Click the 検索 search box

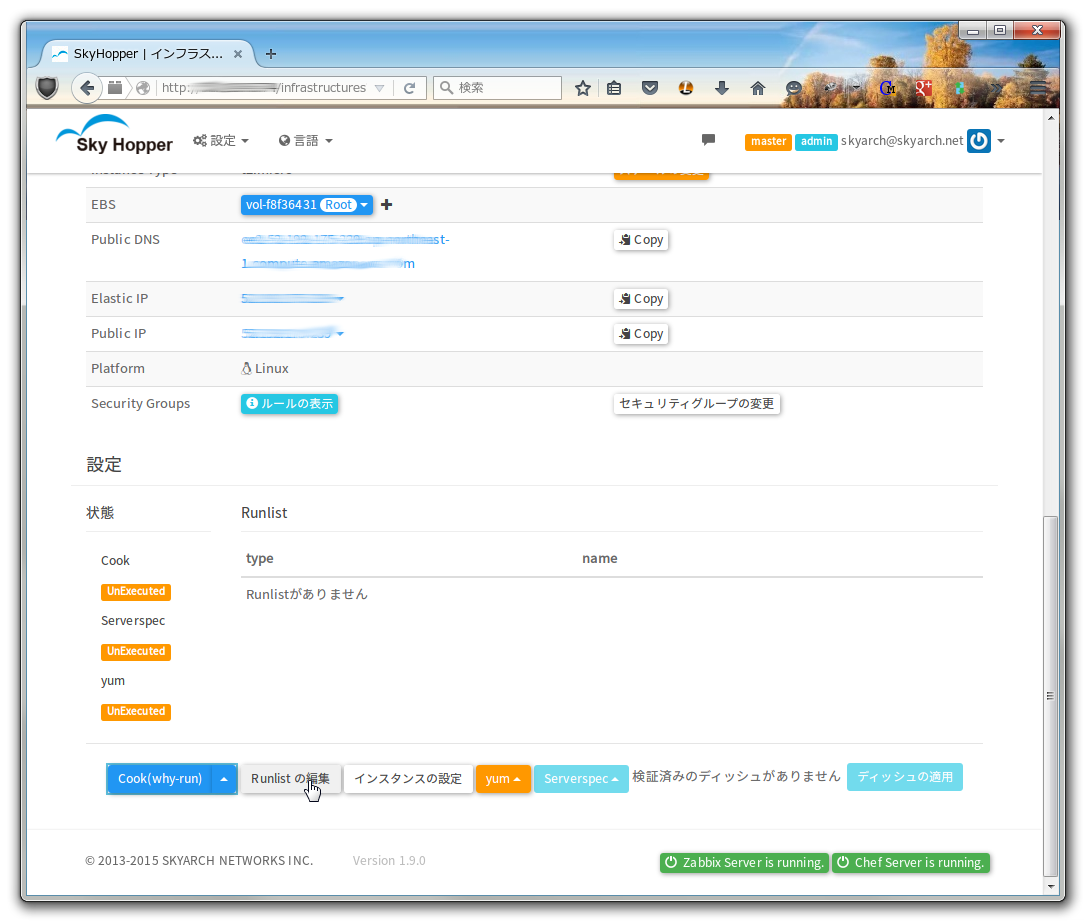[497, 88]
